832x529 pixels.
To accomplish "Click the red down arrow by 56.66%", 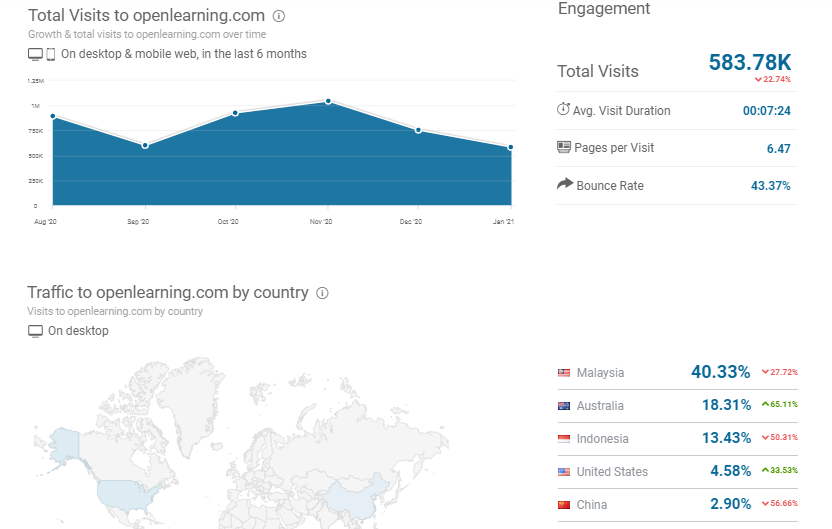I will tap(765, 504).
